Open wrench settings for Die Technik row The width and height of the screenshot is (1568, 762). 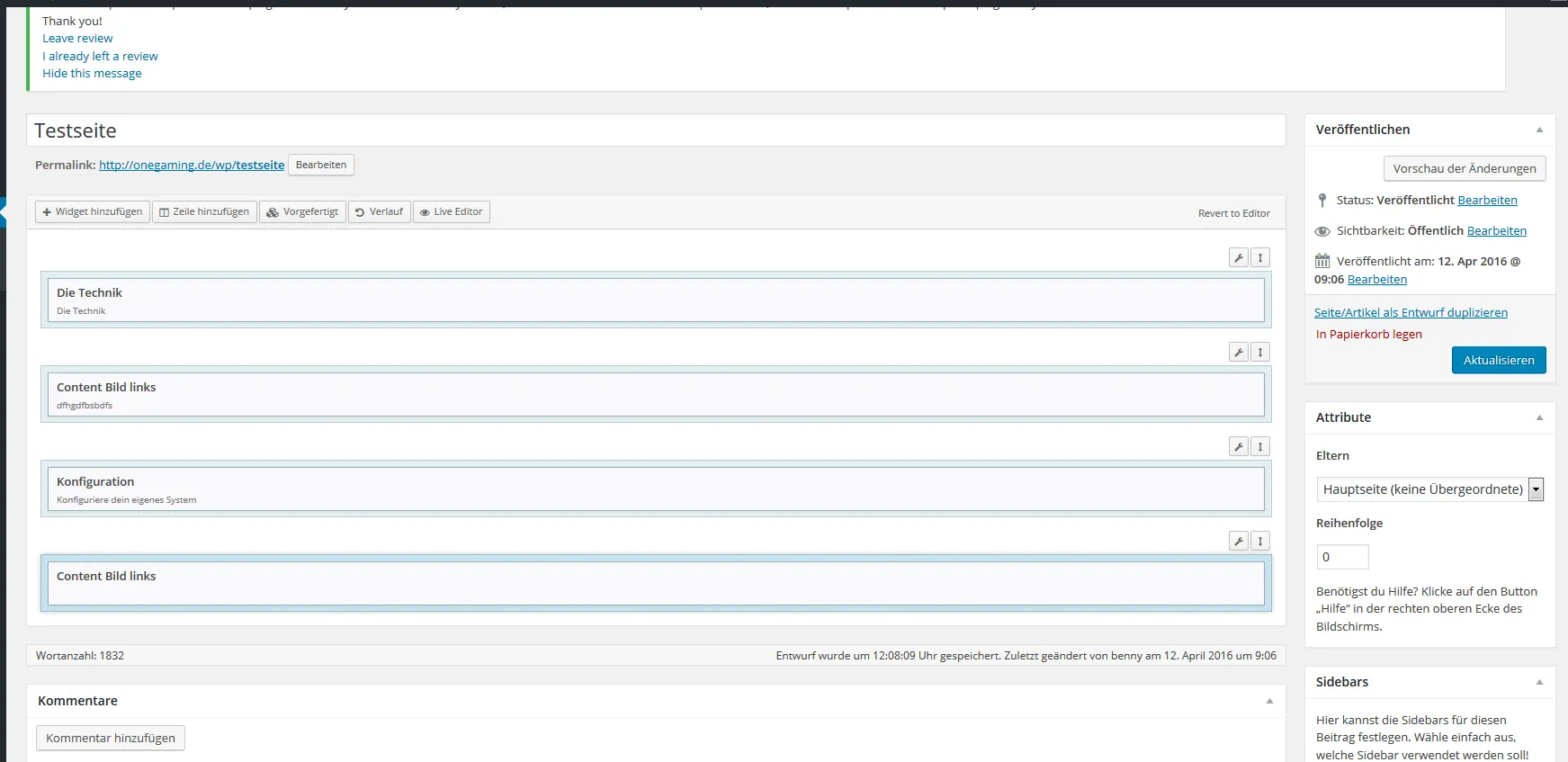pos(1239,258)
